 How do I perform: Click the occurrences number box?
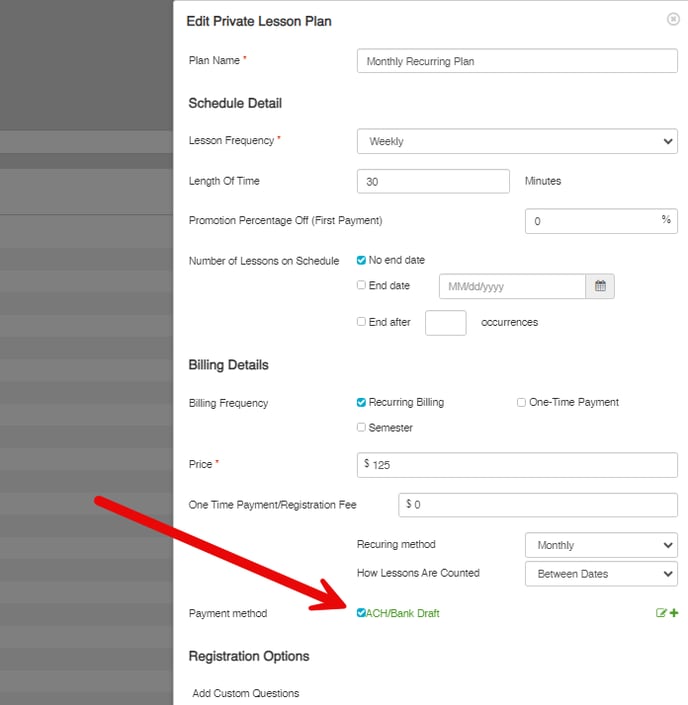[446, 323]
